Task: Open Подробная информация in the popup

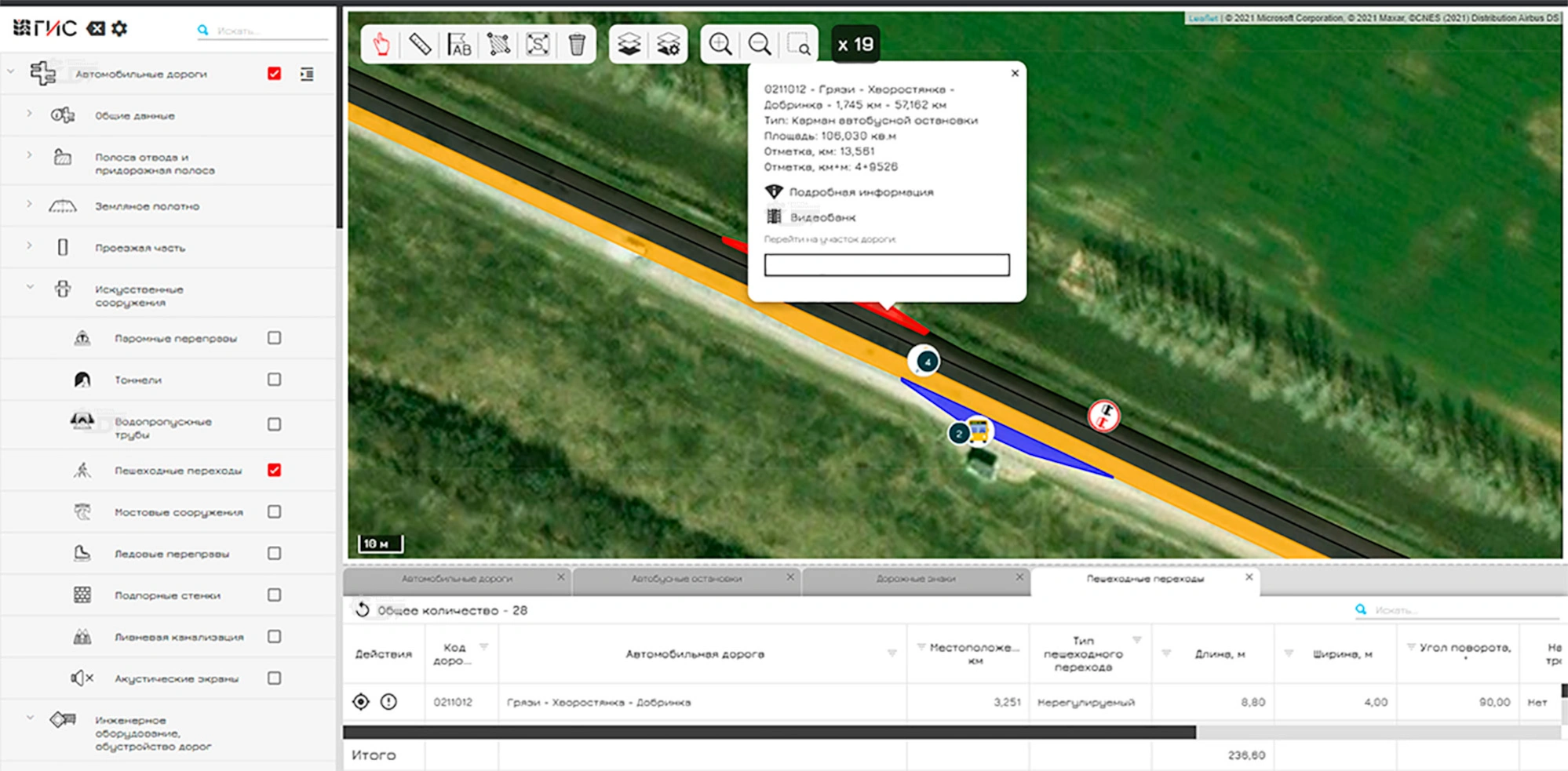Action: tap(861, 192)
